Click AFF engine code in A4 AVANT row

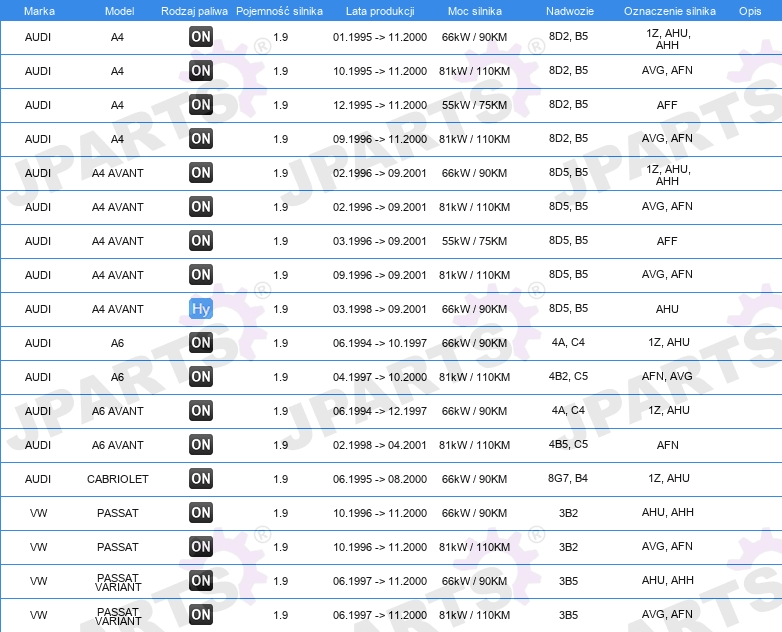click(667, 241)
